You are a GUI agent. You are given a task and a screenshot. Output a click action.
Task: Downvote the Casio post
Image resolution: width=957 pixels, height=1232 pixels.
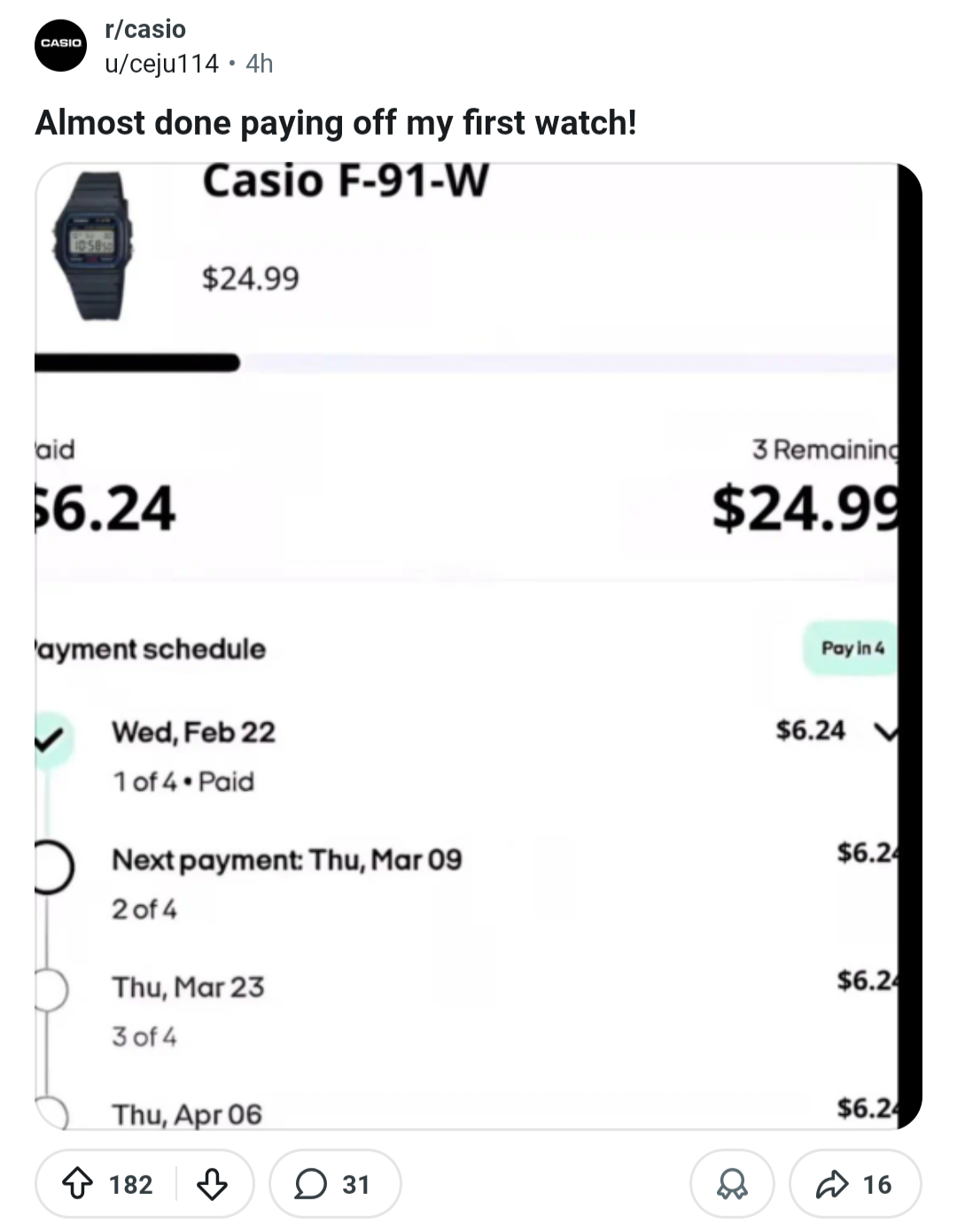212,1183
